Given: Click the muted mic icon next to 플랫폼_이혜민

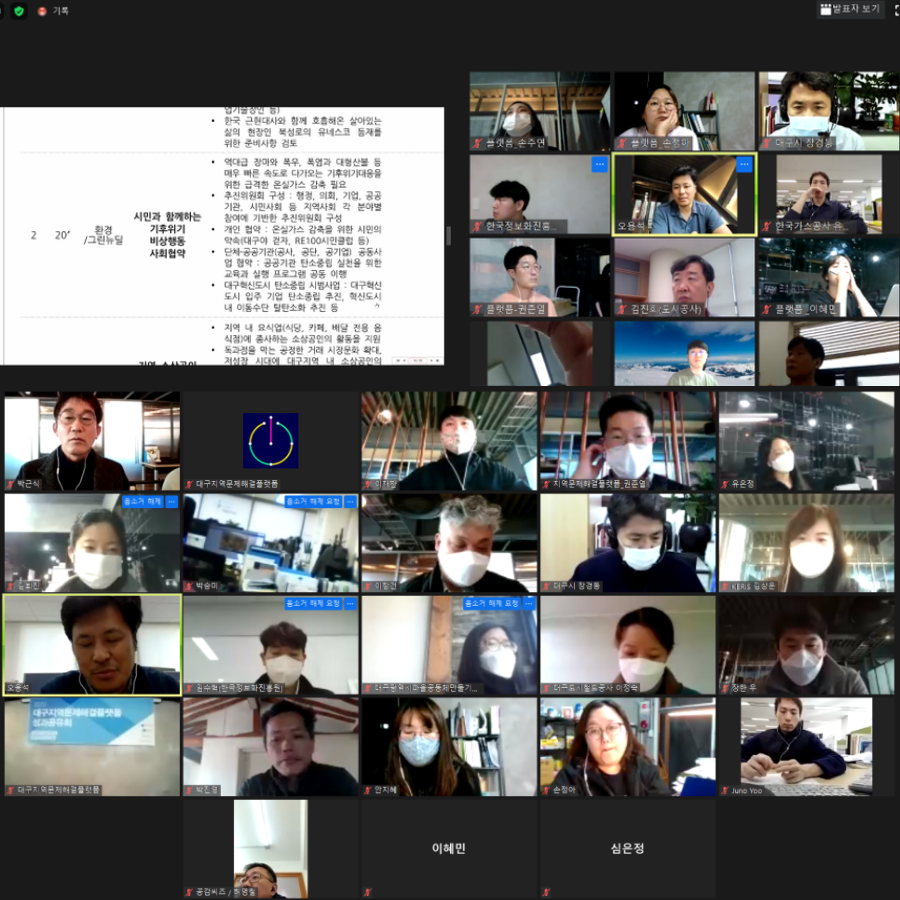Looking at the screenshot, I should [766, 310].
